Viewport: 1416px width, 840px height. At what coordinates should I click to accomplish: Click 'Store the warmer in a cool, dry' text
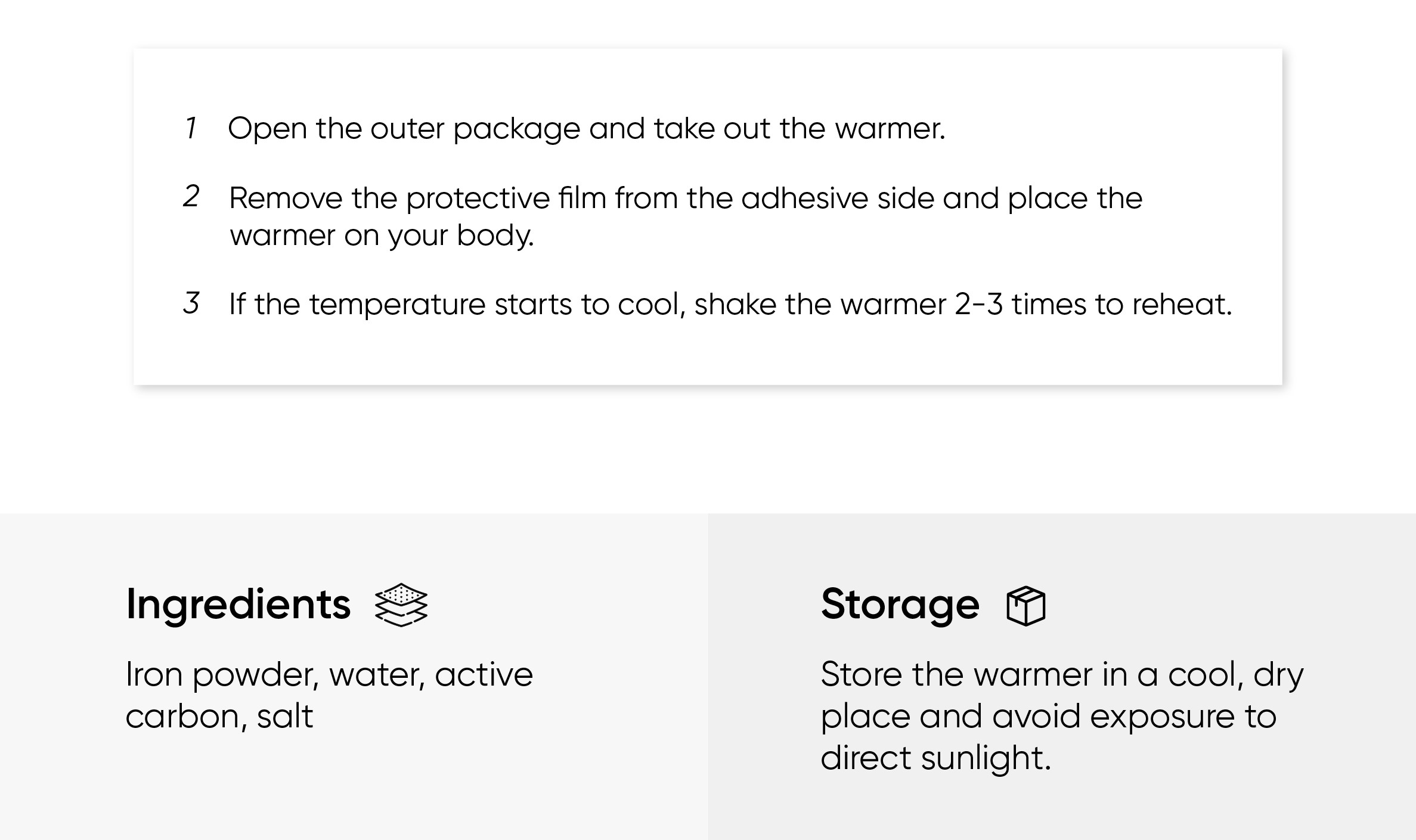1062,675
